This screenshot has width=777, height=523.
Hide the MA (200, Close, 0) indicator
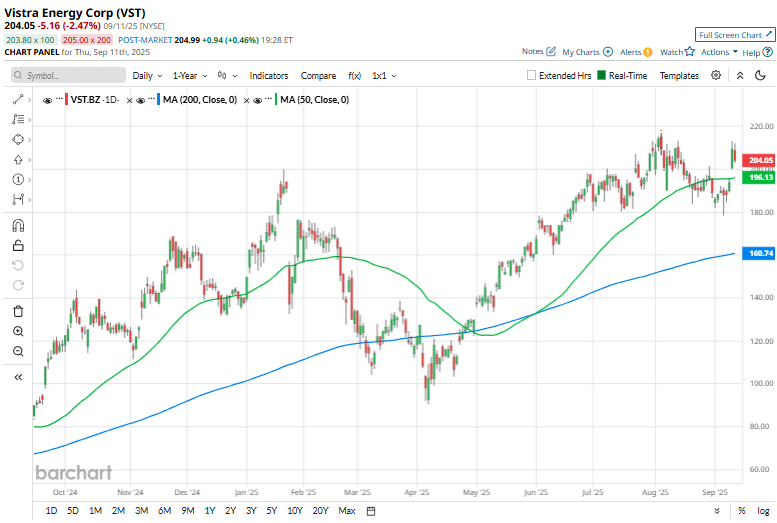point(140,101)
